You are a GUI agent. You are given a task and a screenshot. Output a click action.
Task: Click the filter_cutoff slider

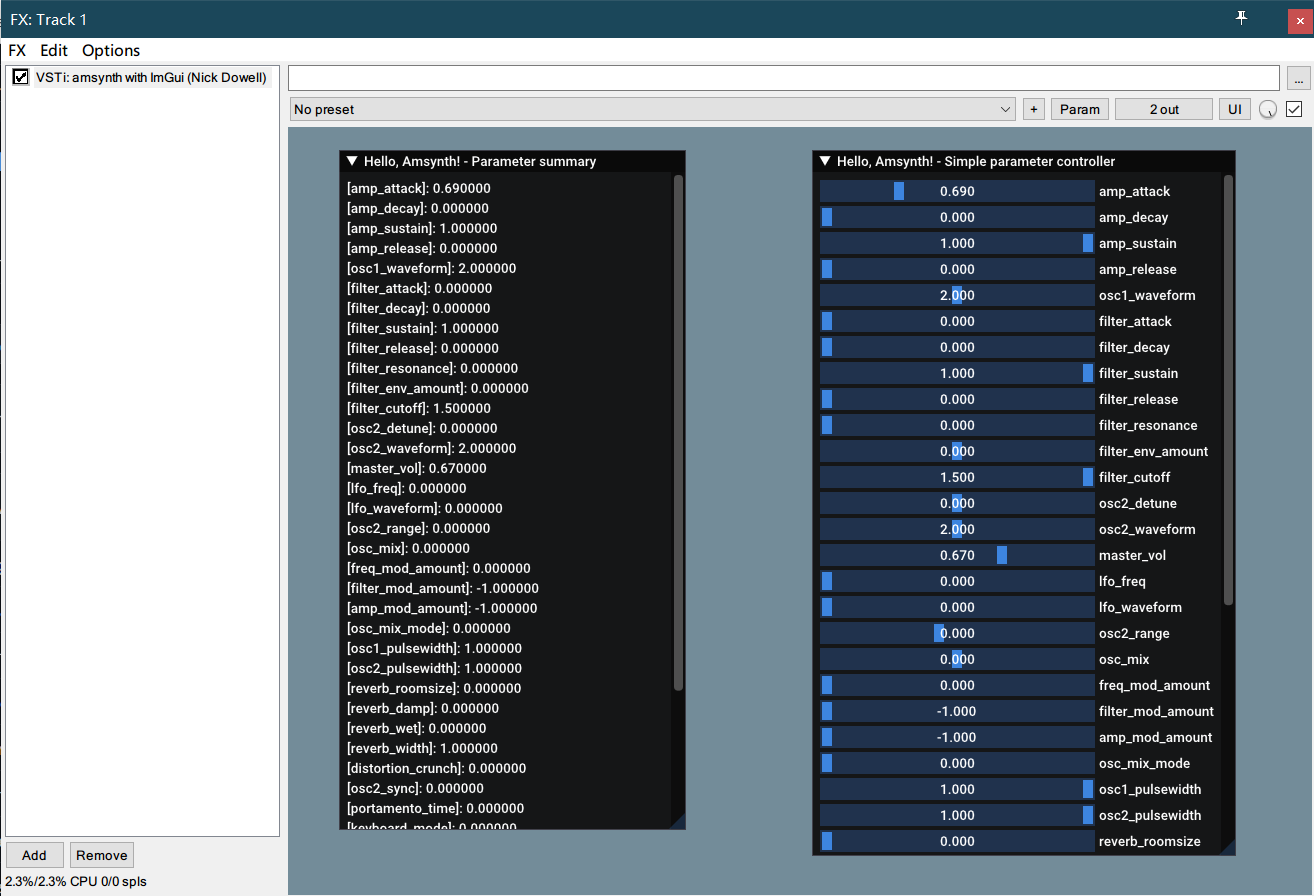click(957, 477)
